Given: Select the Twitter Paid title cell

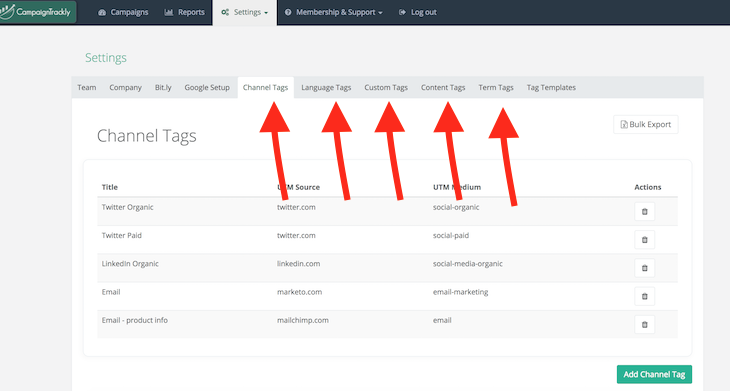Looking at the screenshot, I should click(x=122, y=236).
